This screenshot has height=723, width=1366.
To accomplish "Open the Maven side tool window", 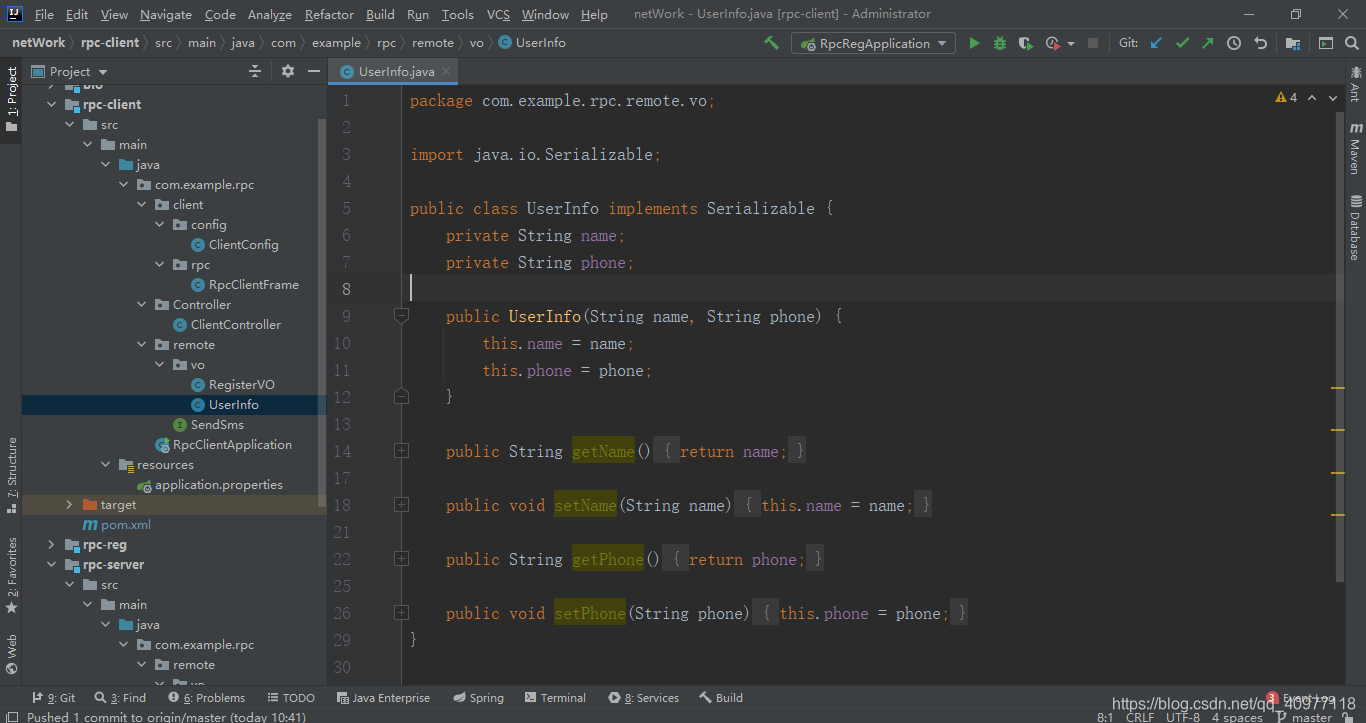I will tap(1355, 150).
